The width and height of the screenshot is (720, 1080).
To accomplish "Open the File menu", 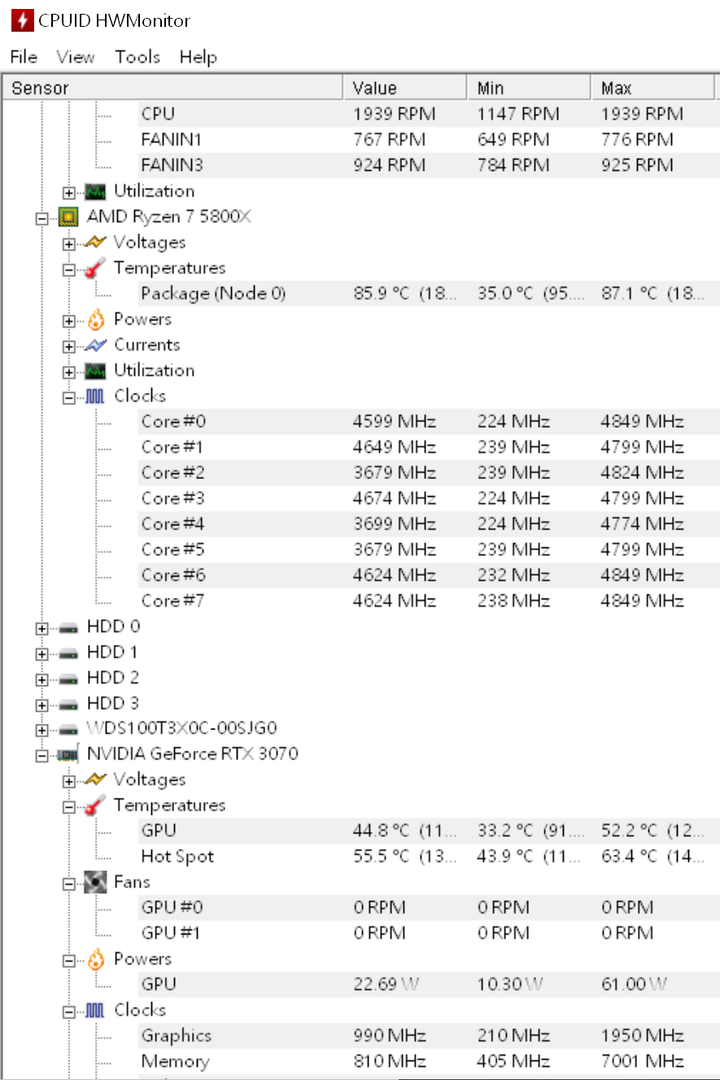I will point(24,57).
